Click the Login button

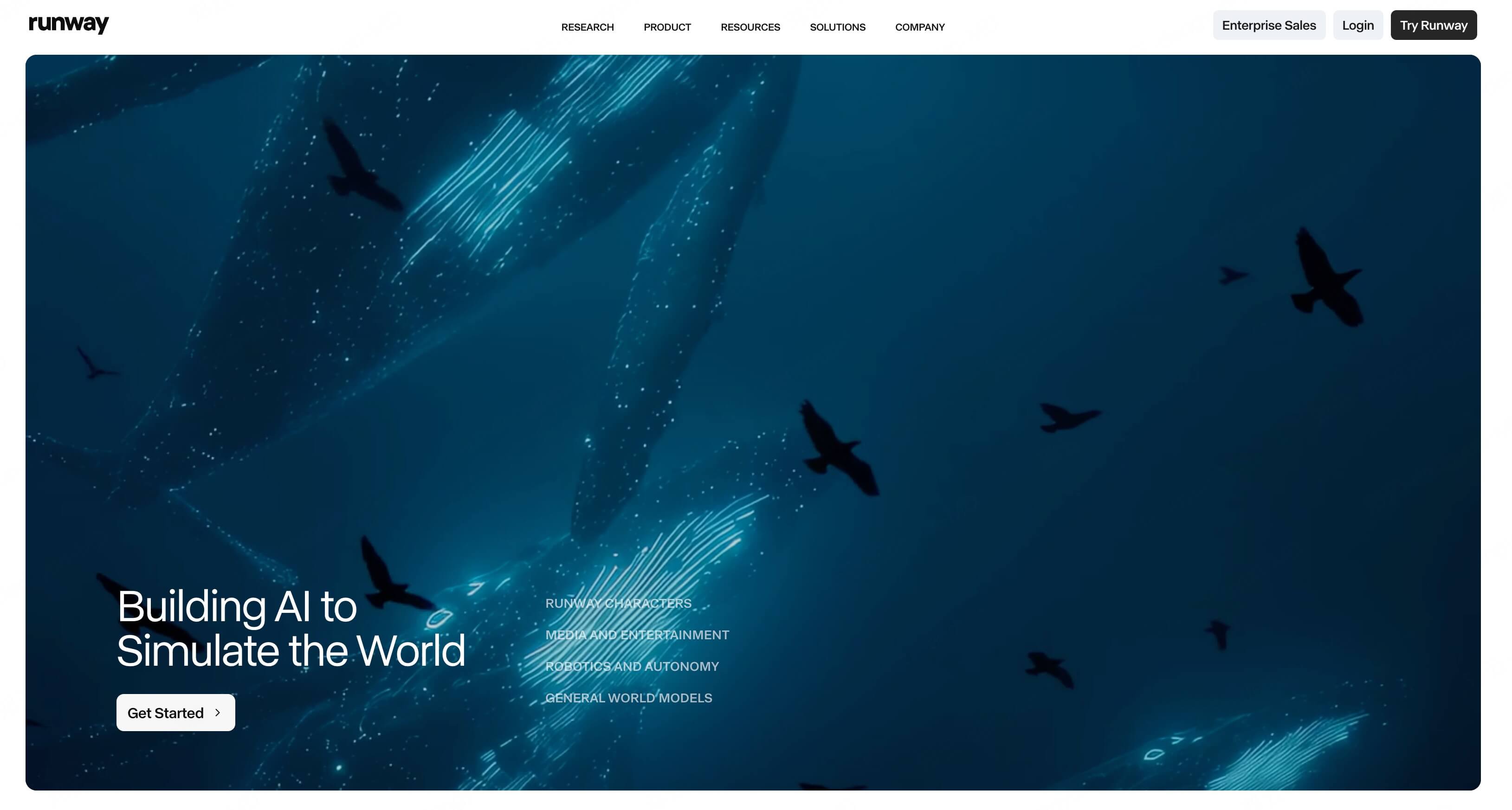point(1357,25)
